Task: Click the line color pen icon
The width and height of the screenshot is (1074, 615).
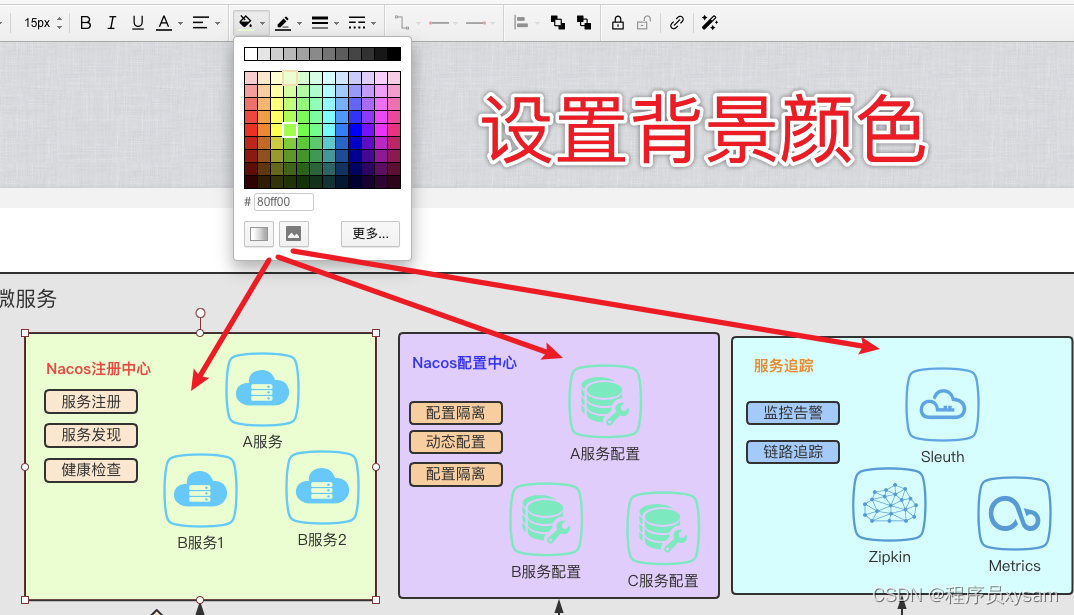Action: pos(282,23)
